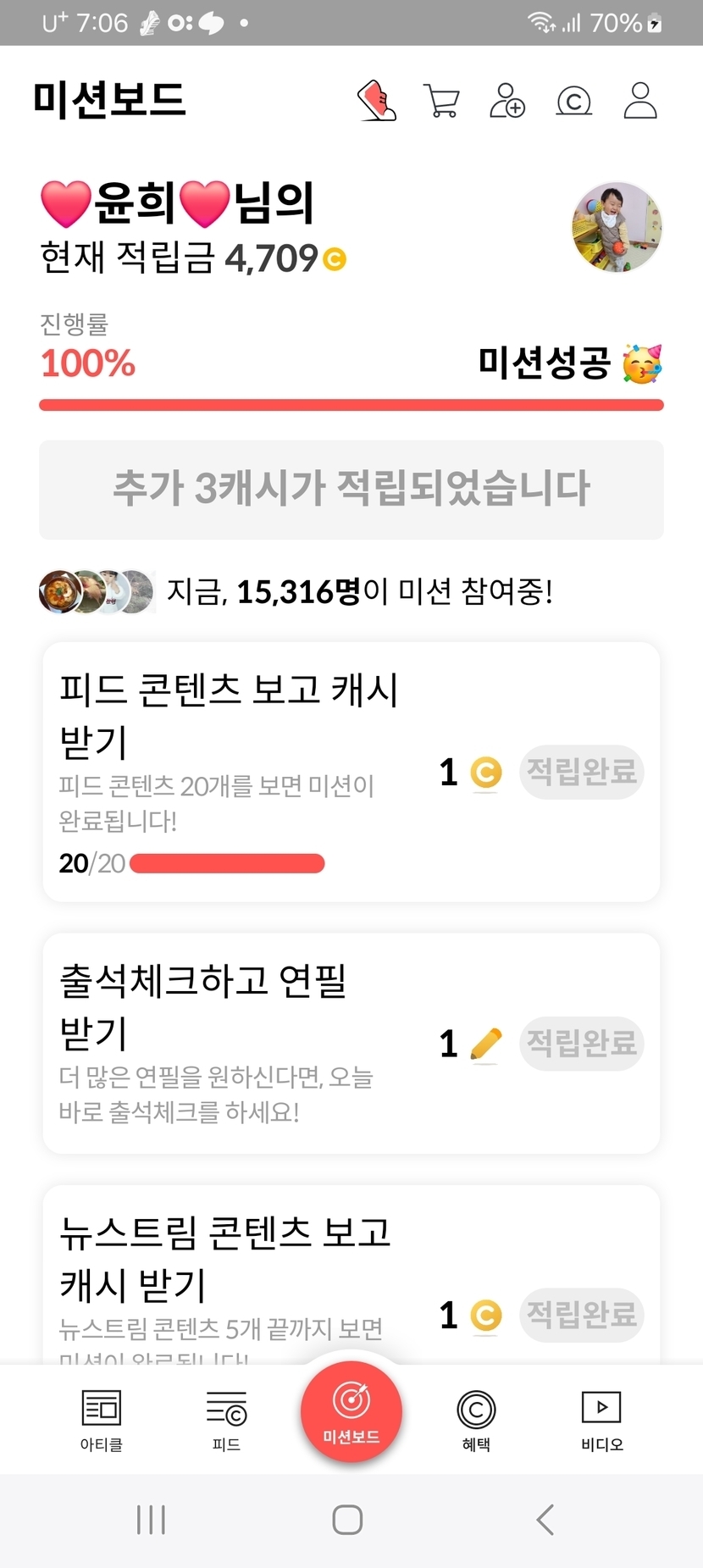Tap 적립완료 on the feed contents mission
This screenshot has height=1568, width=703.
[x=581, y=772]
